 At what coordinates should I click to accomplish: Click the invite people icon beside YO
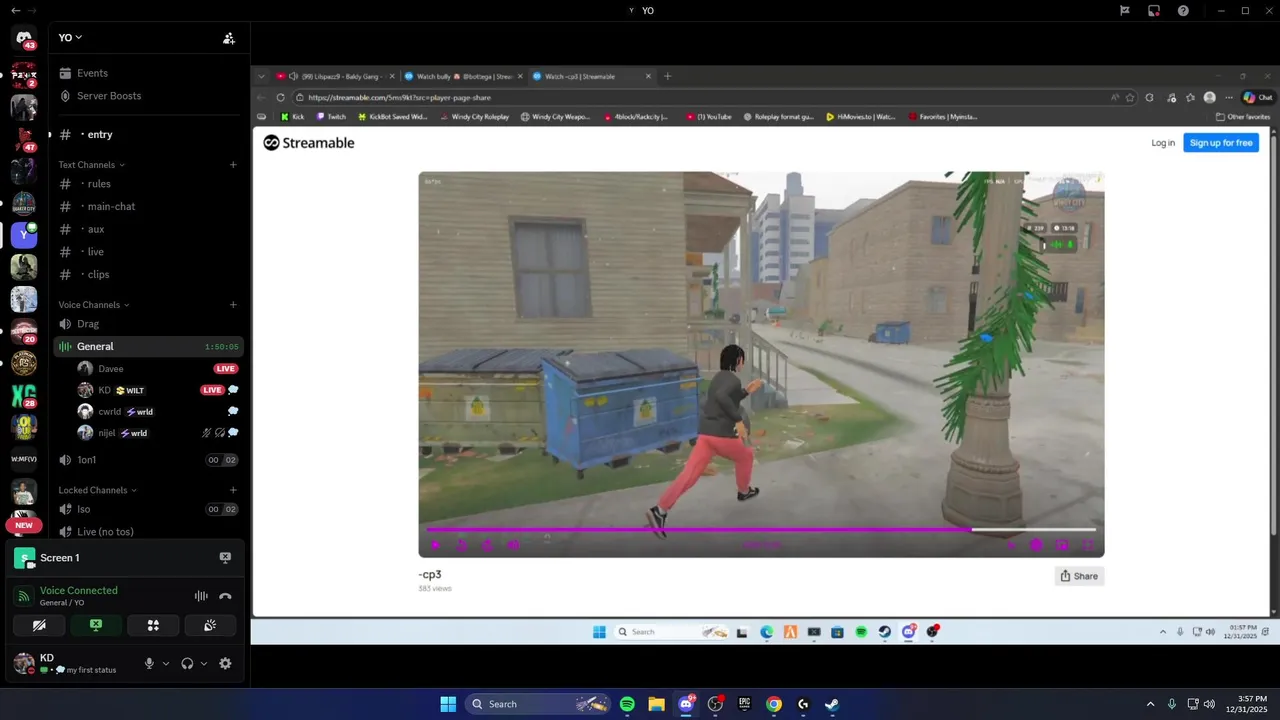(x=229, y=38)
